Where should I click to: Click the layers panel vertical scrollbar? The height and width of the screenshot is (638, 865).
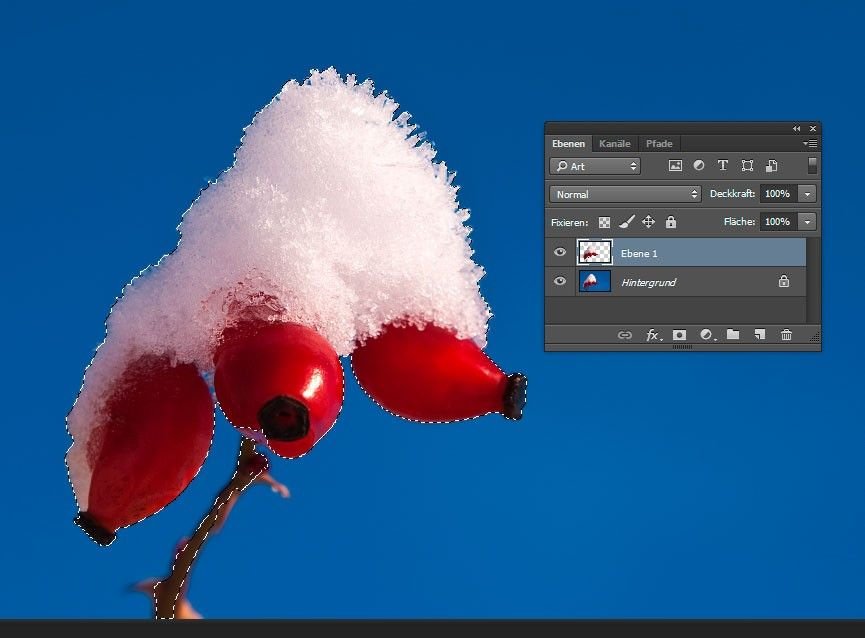coord(812,280)
